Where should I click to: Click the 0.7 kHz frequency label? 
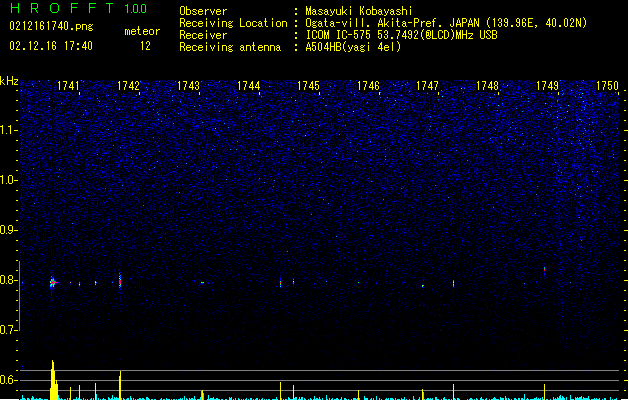[8, 330]
